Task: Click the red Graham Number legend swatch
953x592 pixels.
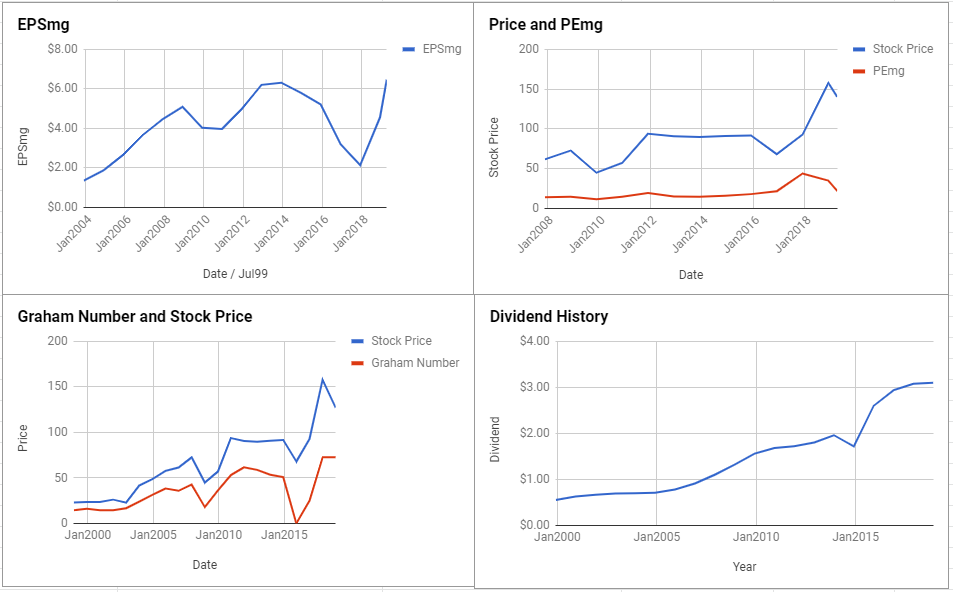Action: click(x=357, y=363)
